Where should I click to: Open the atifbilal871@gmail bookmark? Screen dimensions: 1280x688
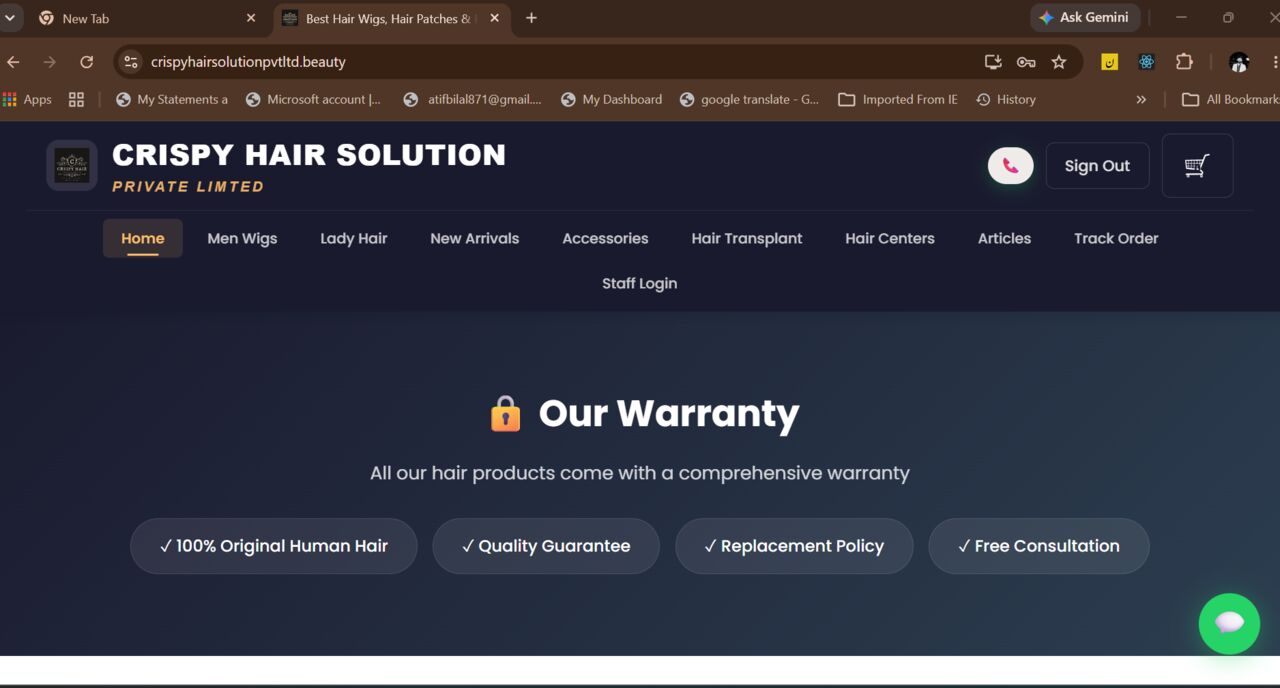pyautogui.click(x=472, y=99)
